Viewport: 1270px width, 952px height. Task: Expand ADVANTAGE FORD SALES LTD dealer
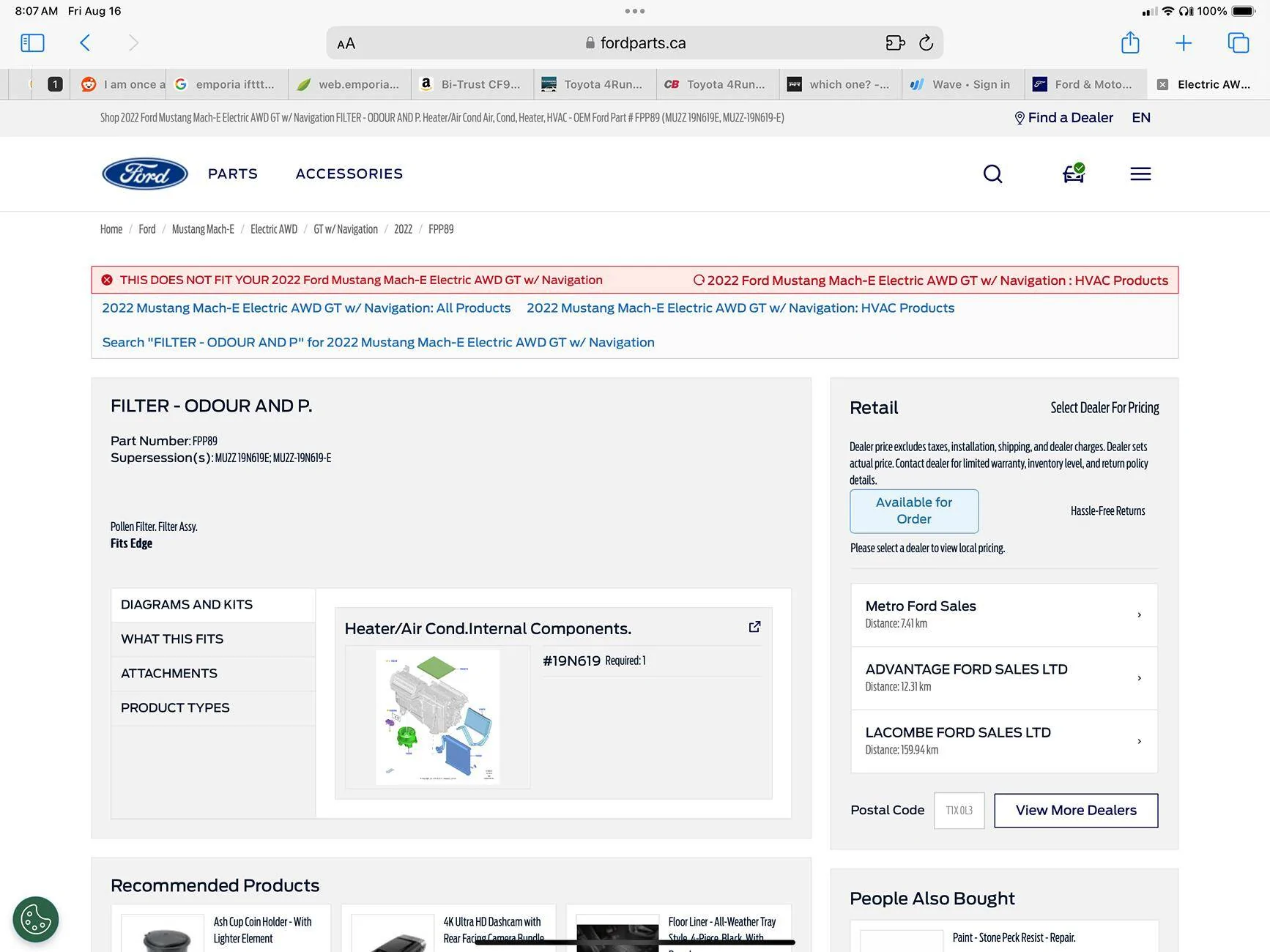1004,678
